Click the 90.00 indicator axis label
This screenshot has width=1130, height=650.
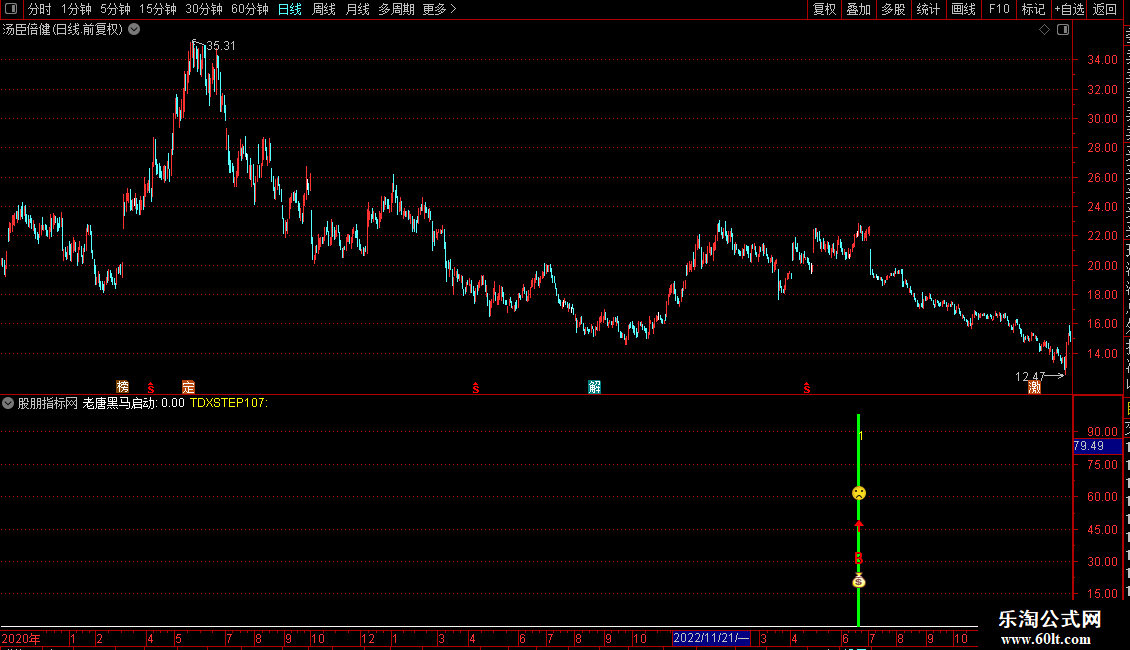[x=1103, y=432]
